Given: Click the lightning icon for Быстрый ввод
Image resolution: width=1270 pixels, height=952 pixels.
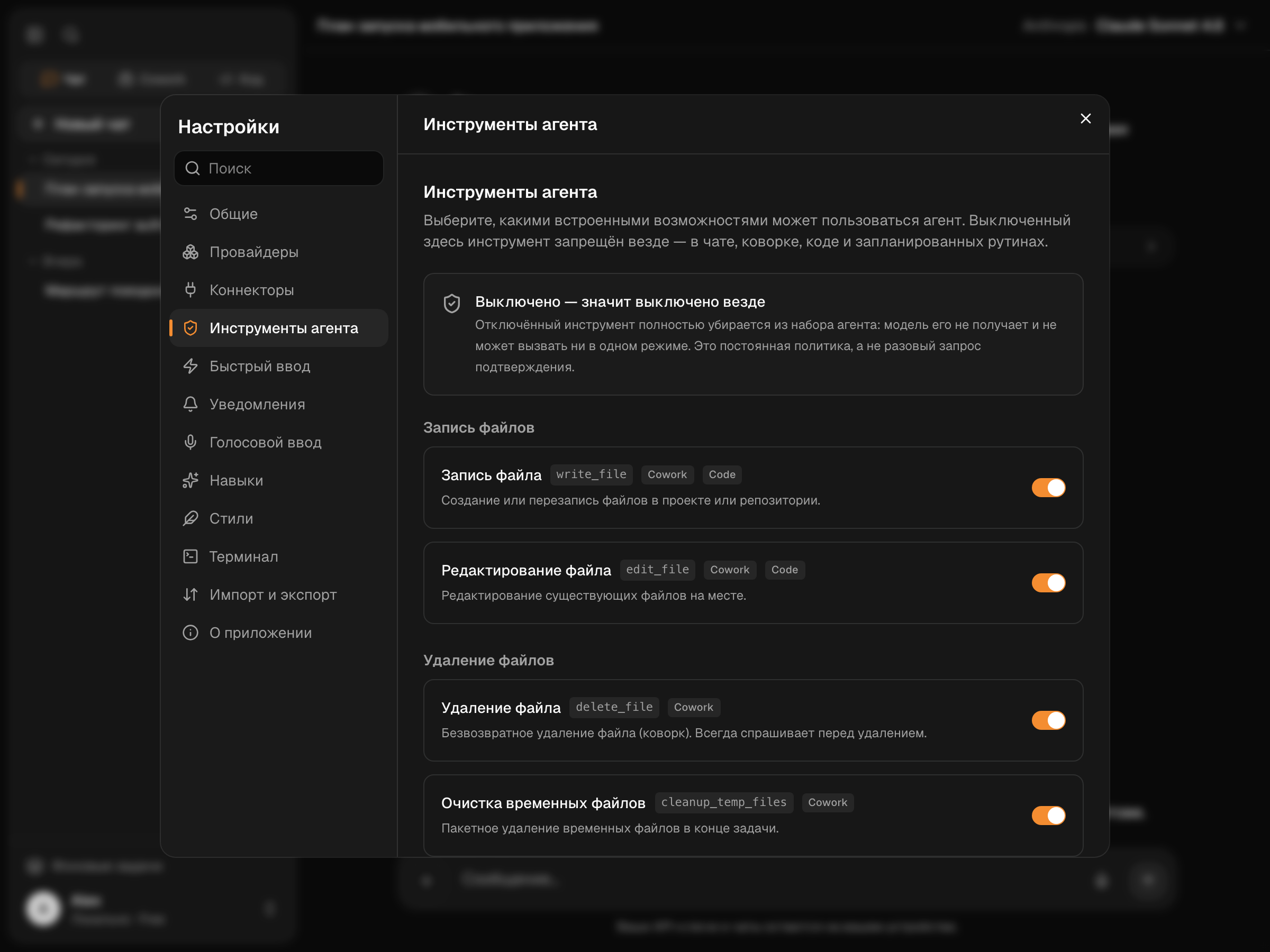Looking at the screenshot, I should point(190,366).
